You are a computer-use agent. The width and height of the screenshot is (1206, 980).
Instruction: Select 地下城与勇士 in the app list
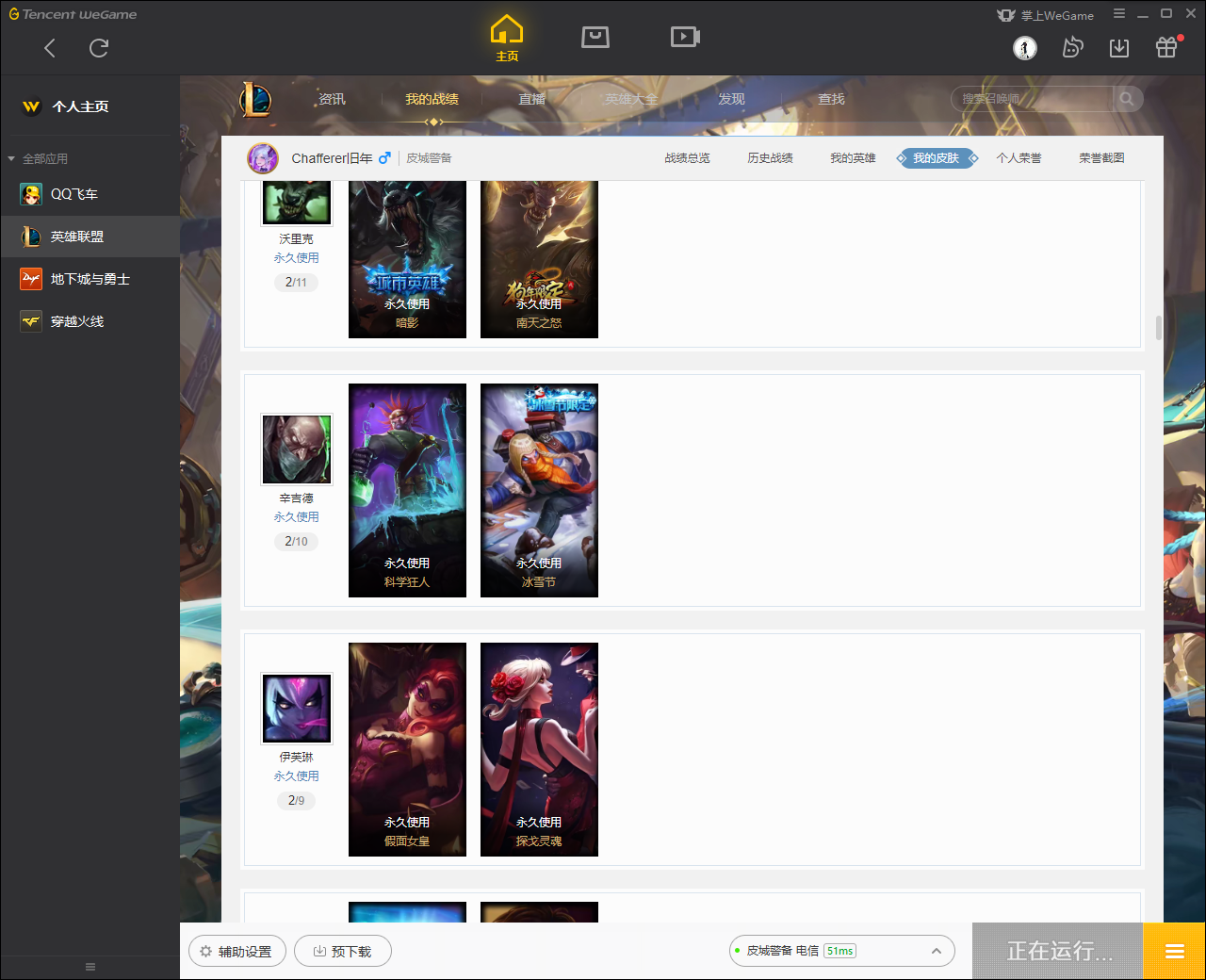(x=90, y=279)
